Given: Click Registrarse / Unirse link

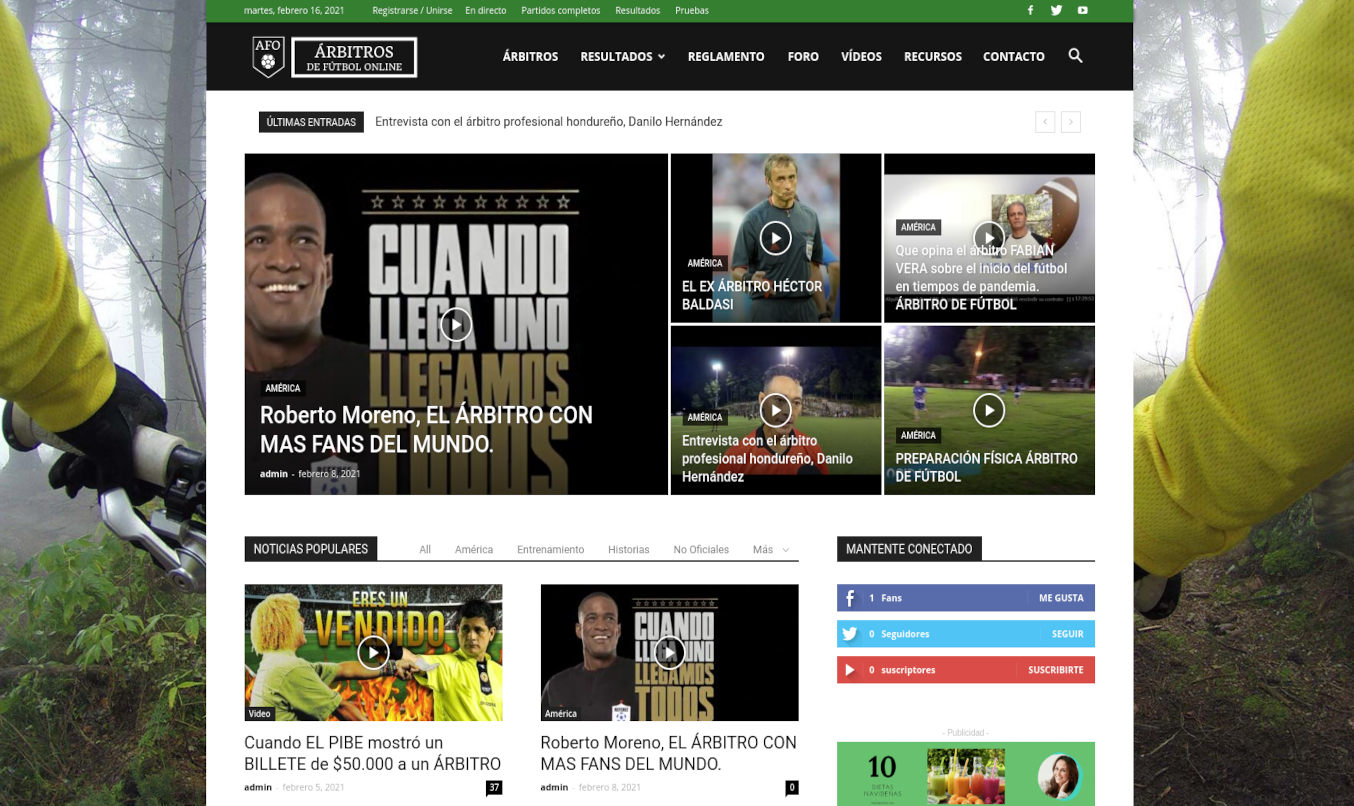Looking at the screenshot, I should pyautogui.click(x=412, y=11).
